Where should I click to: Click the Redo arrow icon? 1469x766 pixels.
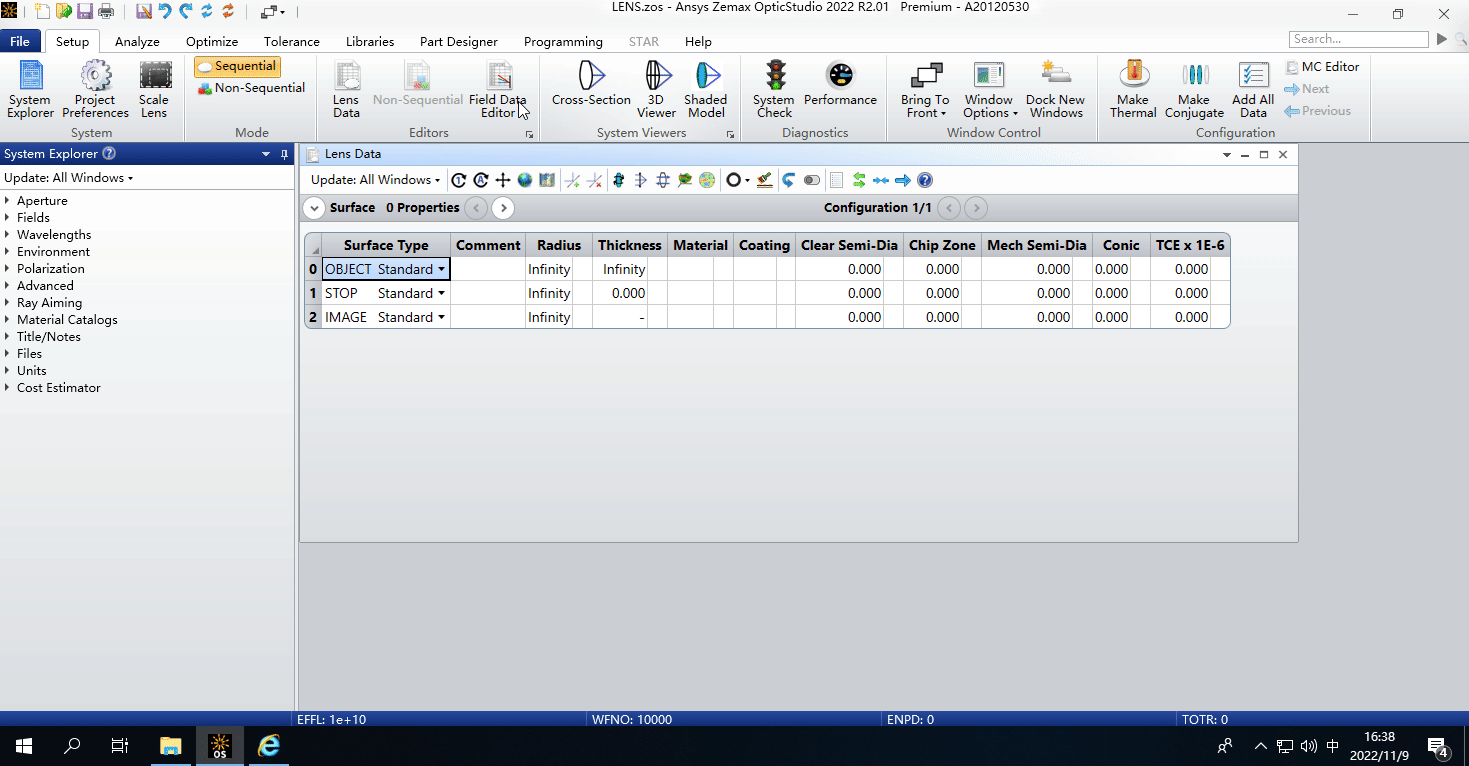click(186, 12)
